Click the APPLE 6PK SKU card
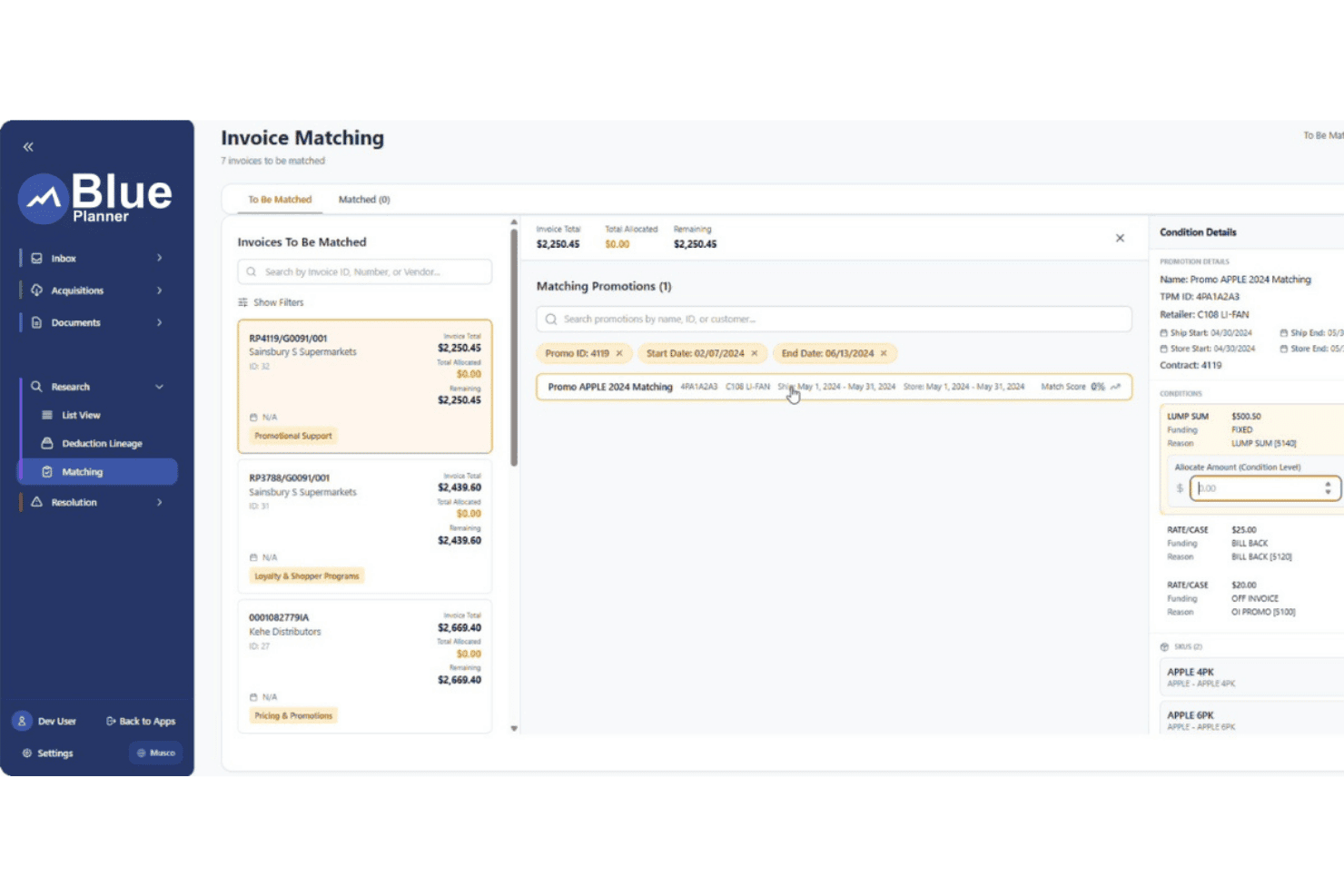Image resolution: width=1344 pixels, height=896 pixels. [x=1252, y=719]
